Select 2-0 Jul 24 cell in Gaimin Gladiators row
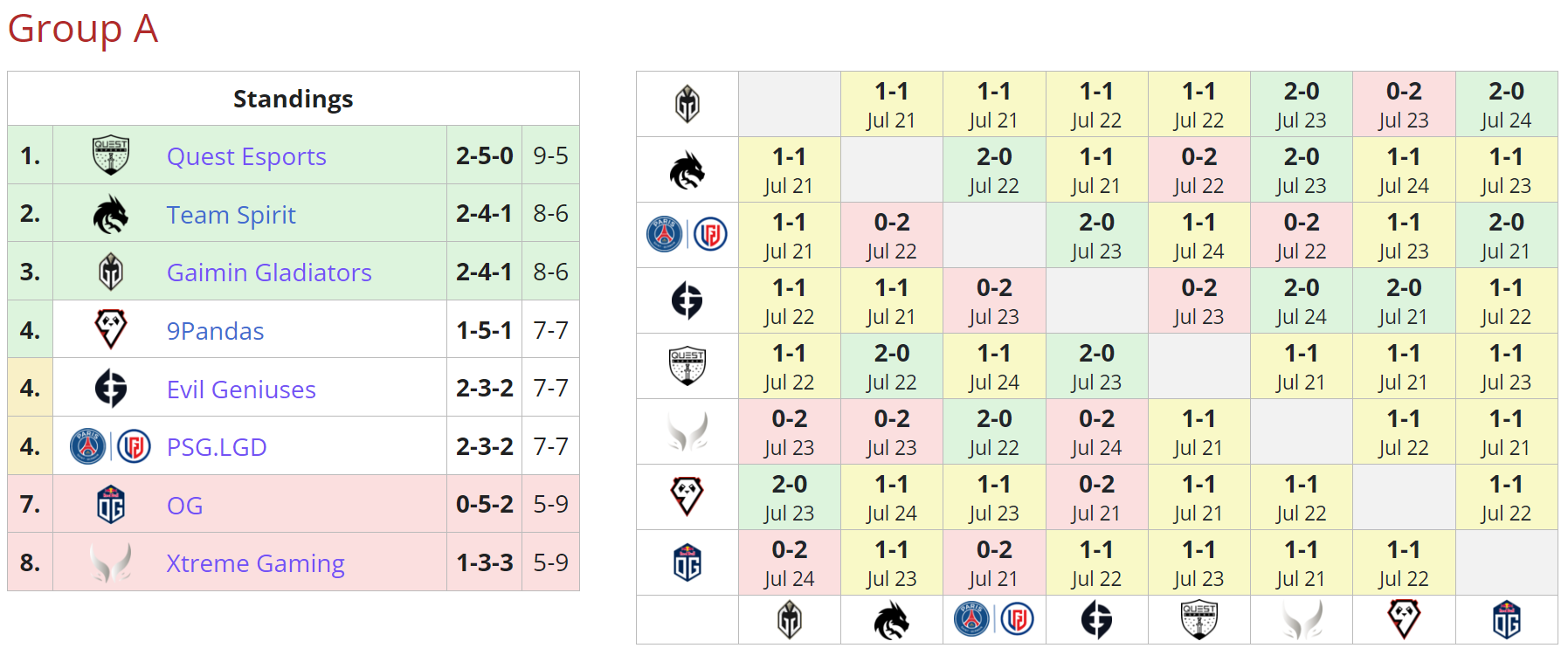 [1506, 104]
